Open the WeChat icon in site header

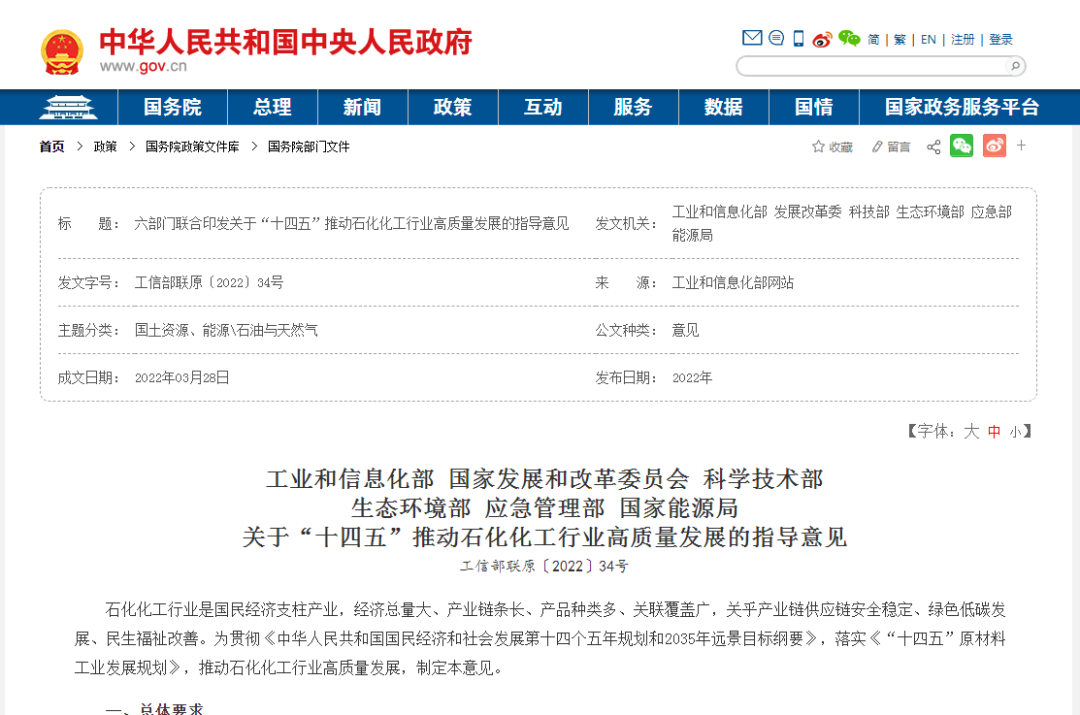pyautogui.click(x=851, y=38)
